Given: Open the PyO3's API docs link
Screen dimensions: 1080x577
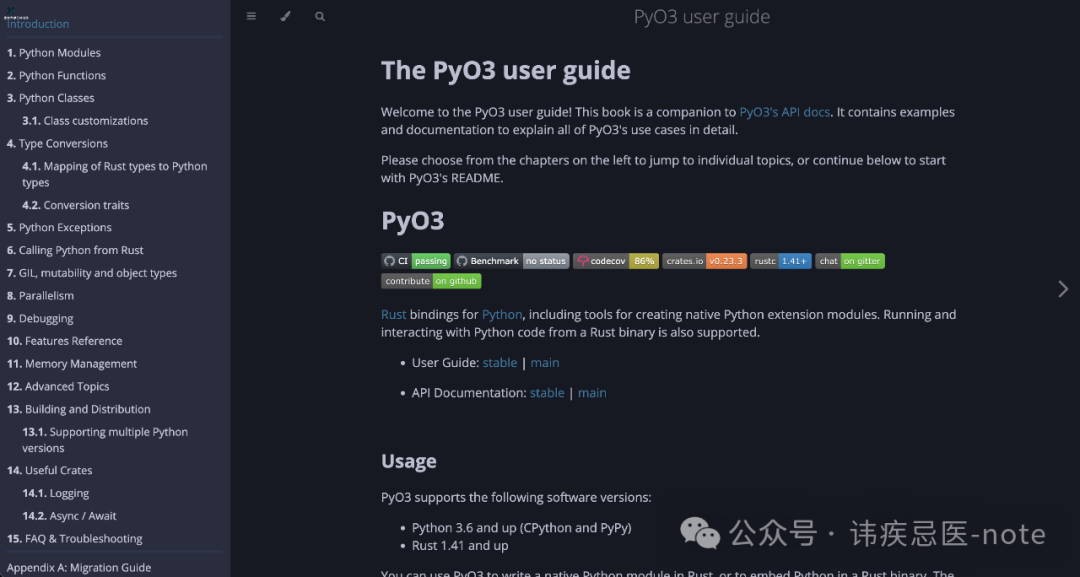Looking at the screenshot, I should 784,112.
